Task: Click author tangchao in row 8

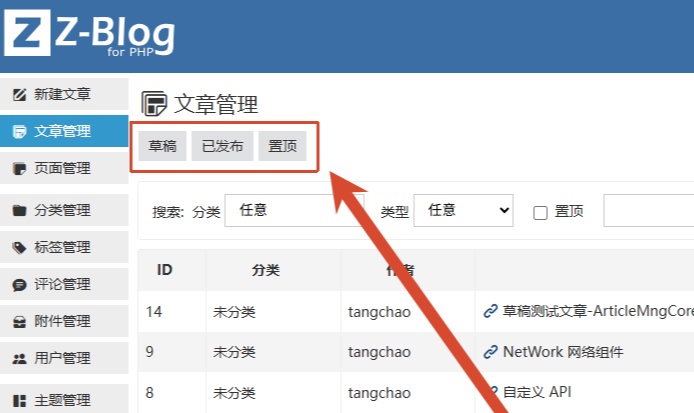Action: pyautogui.click(x=379, y=393)
